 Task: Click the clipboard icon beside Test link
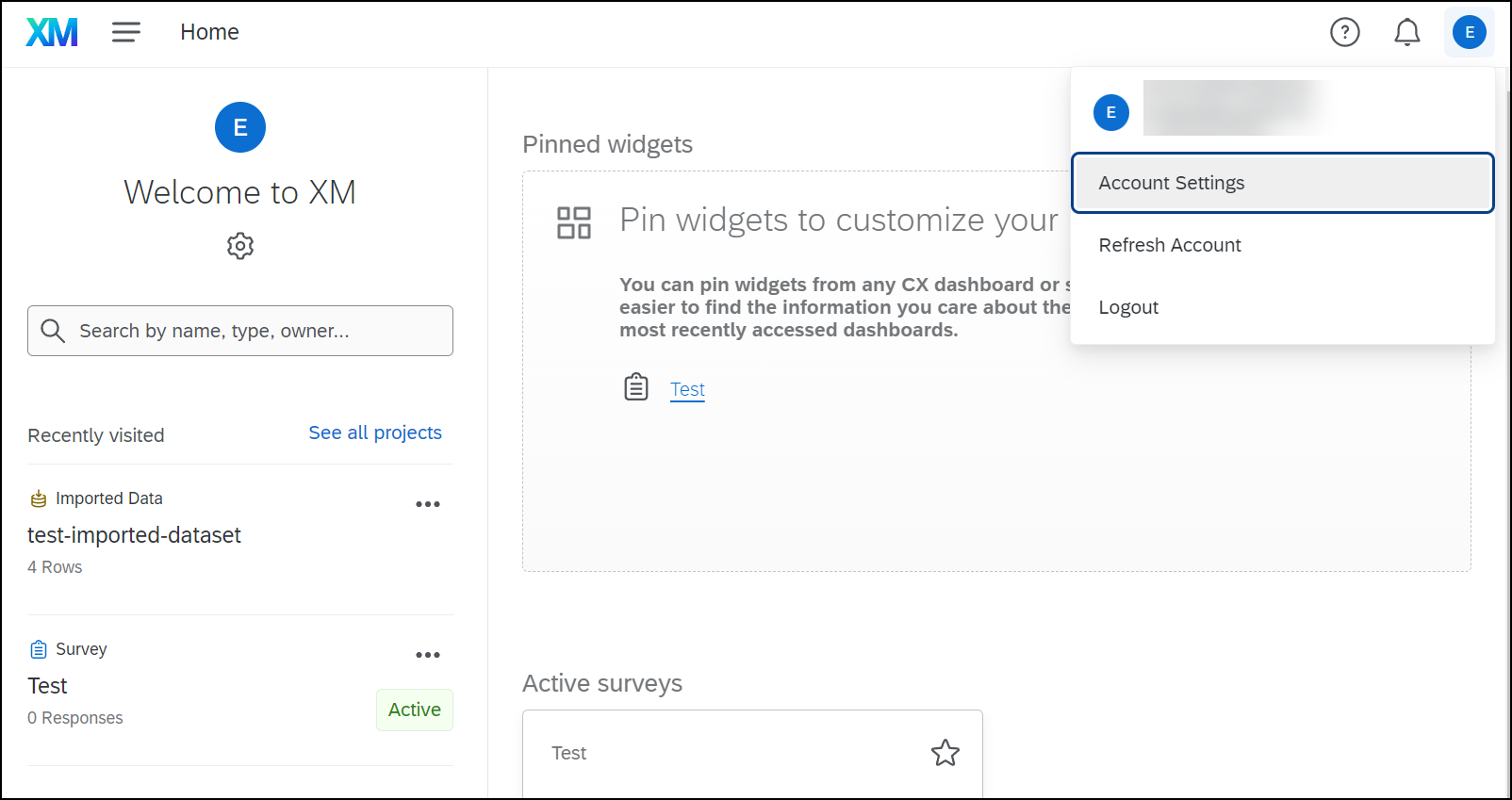[636, 387]
